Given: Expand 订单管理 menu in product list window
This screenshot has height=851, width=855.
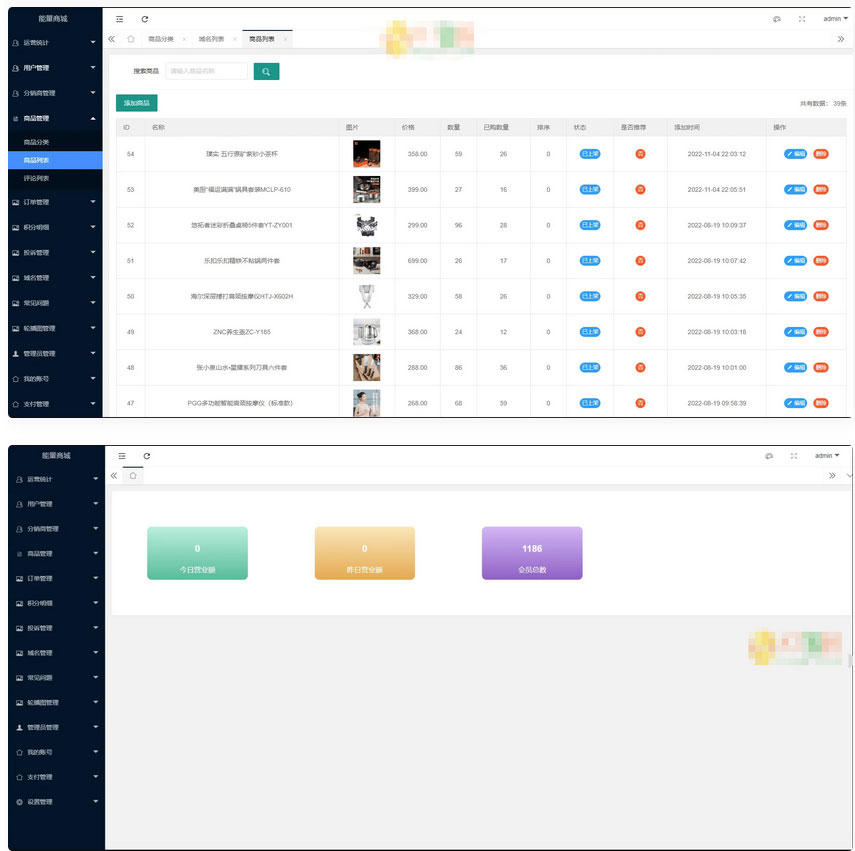Looking at the screenshot, I should click(x=55, y=202).
